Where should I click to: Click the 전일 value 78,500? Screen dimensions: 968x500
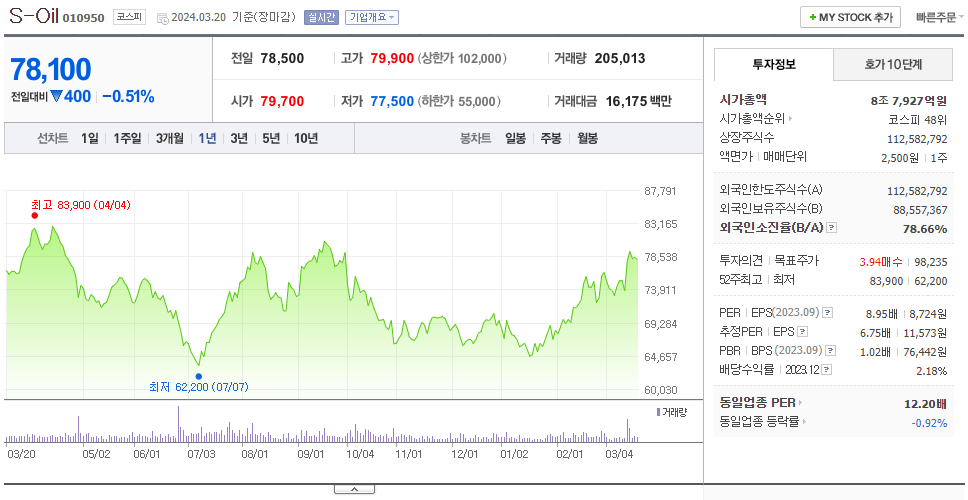[x=282, y=59]
